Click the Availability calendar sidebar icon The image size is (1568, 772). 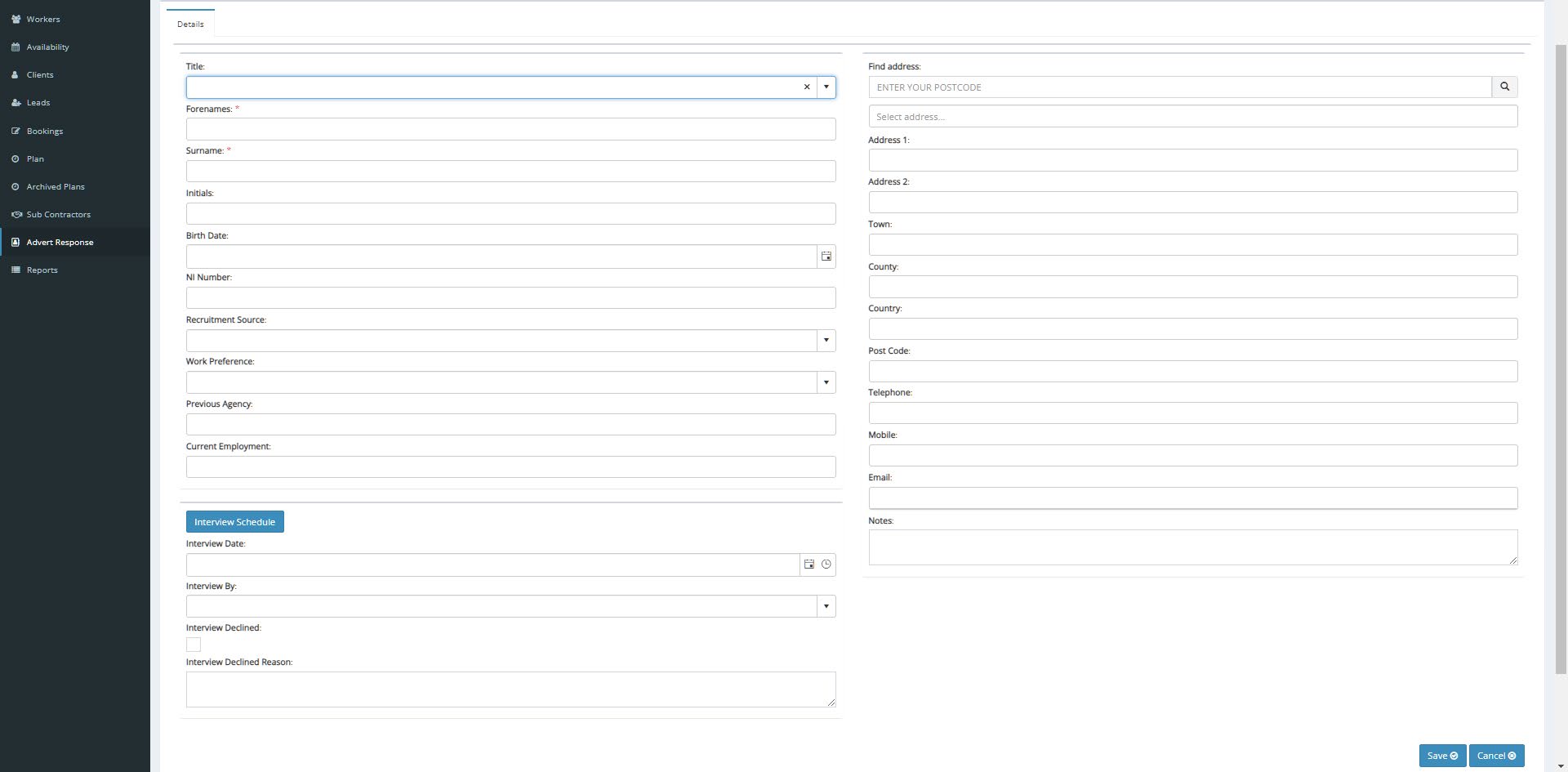tap(16, 47)
